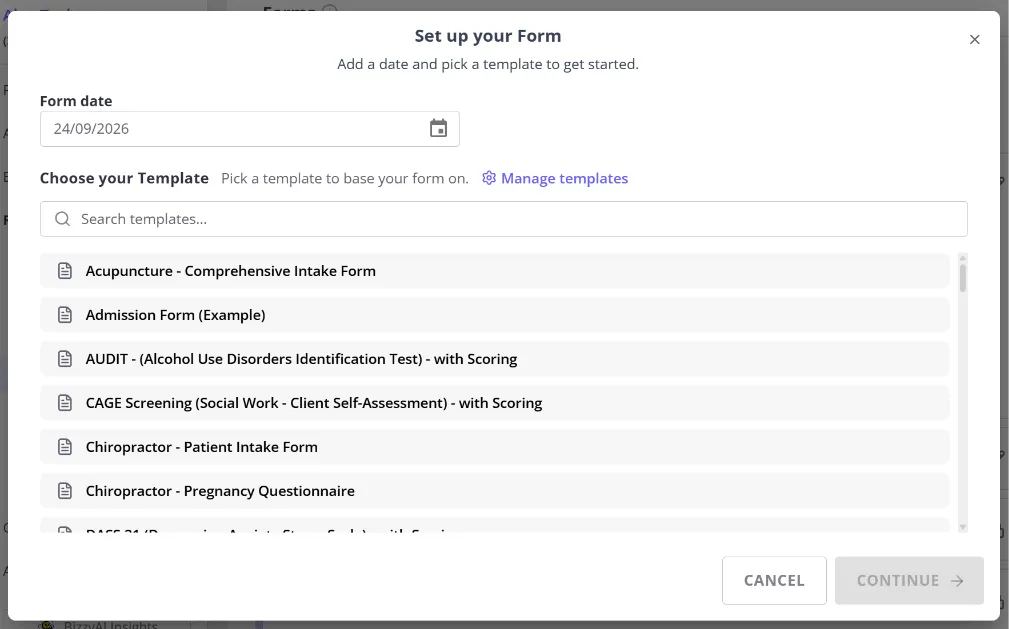Choose the Admission Form (Example) template
The height and width of the screenshot is (629, 1009).
coord(495,315)
